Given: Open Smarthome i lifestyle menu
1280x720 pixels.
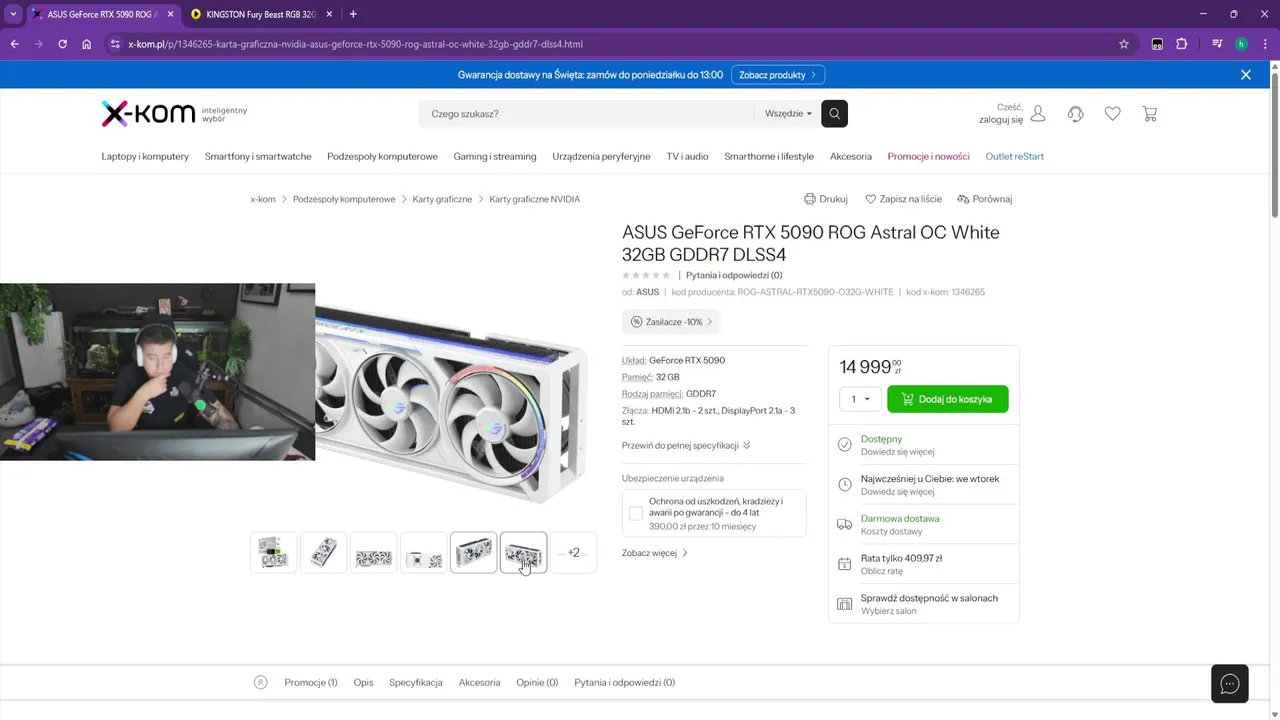Looking at the screenshot, I should point(769,156).
